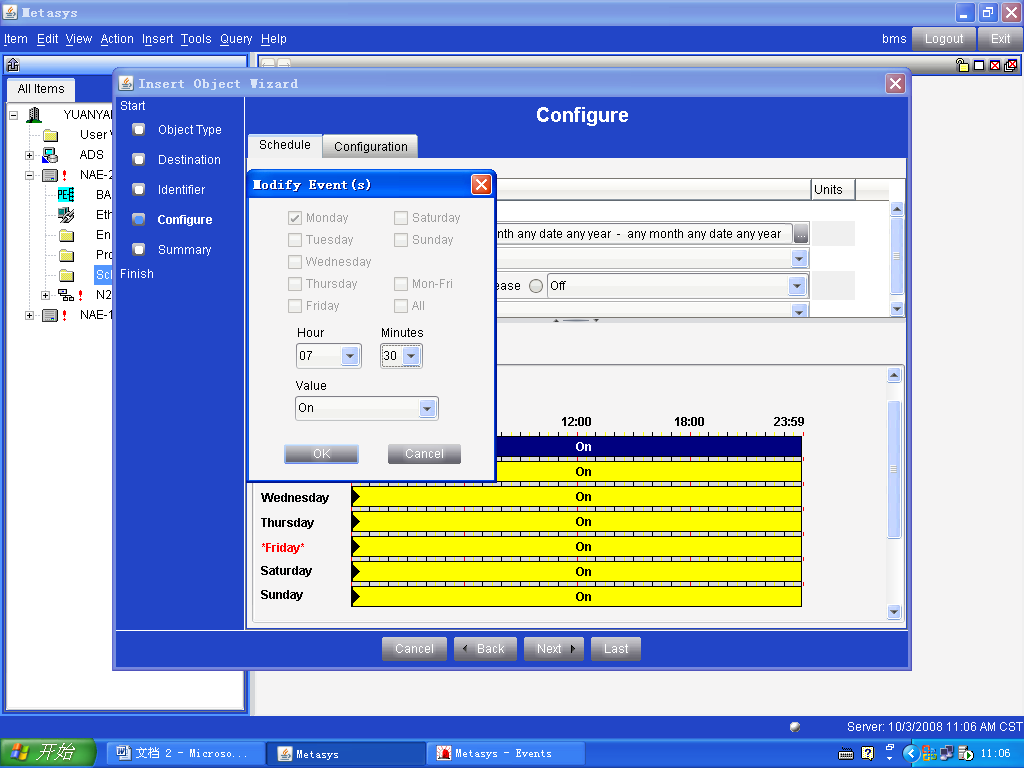Viewport: 1024px width, 768px height.
Task: Click OK in Modify Event(s) dialog
Action: point(321,454)
